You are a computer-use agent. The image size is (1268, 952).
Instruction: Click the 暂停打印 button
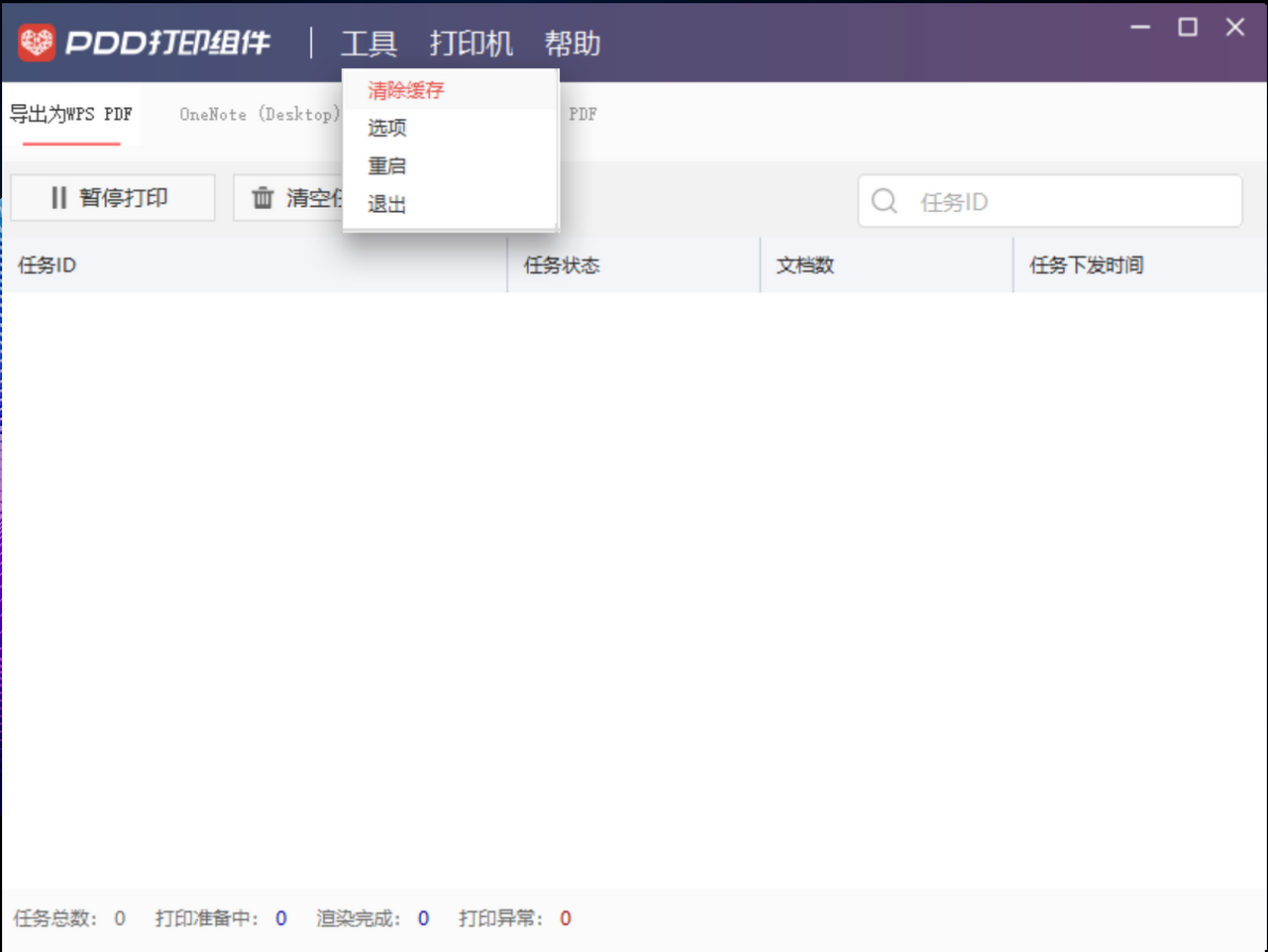coord(113,197)
